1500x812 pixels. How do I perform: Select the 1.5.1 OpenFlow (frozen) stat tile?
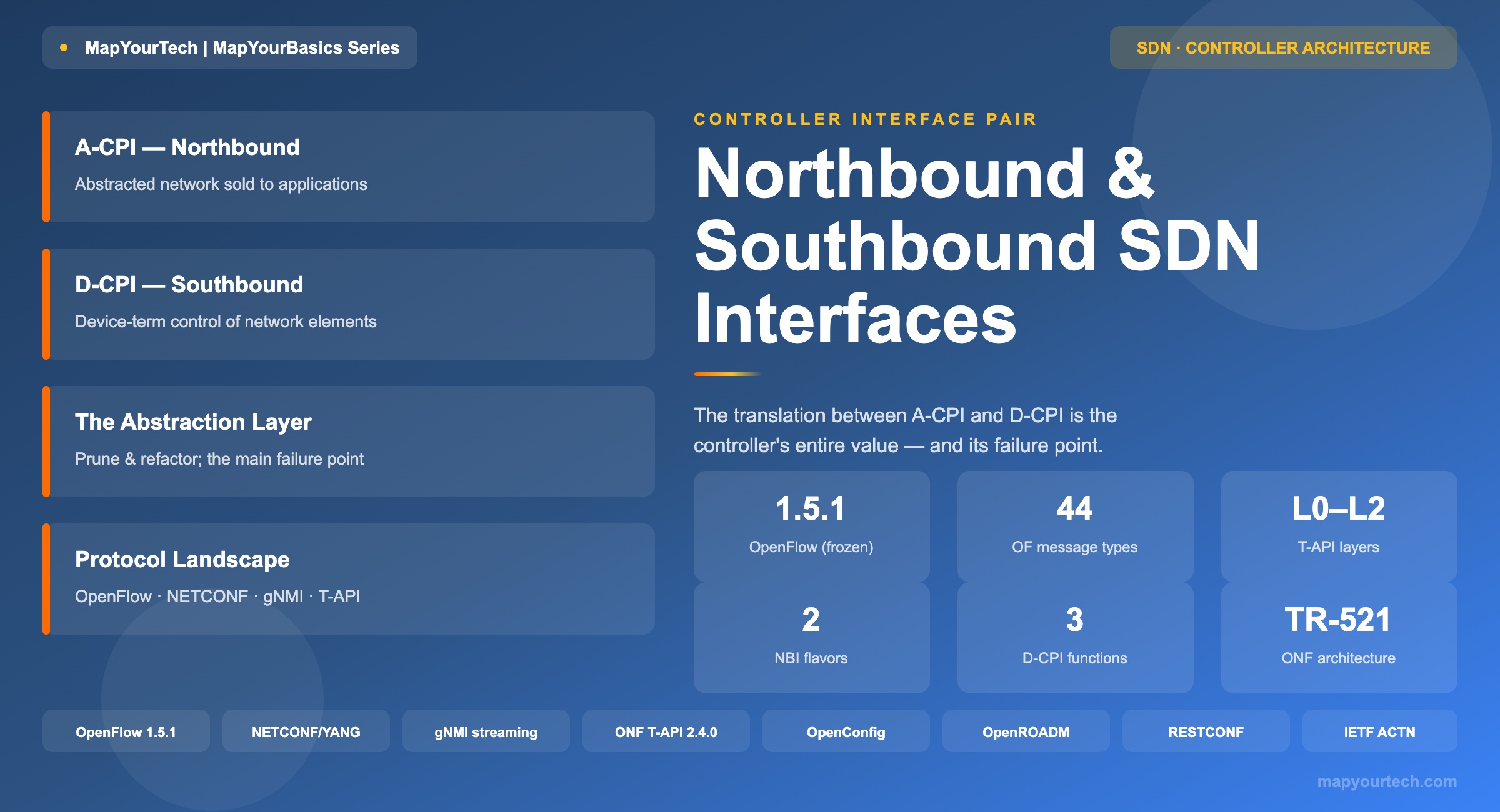click(811, 527)
